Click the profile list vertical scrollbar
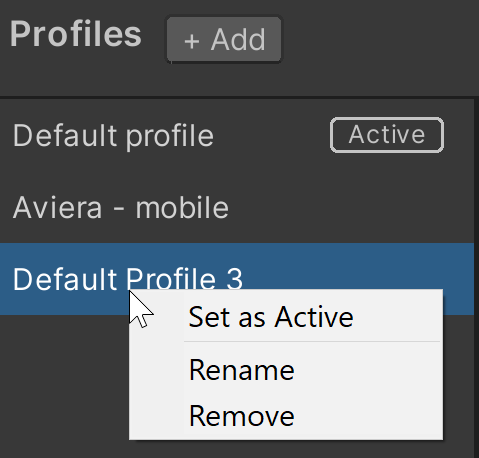 pos(476,278)
